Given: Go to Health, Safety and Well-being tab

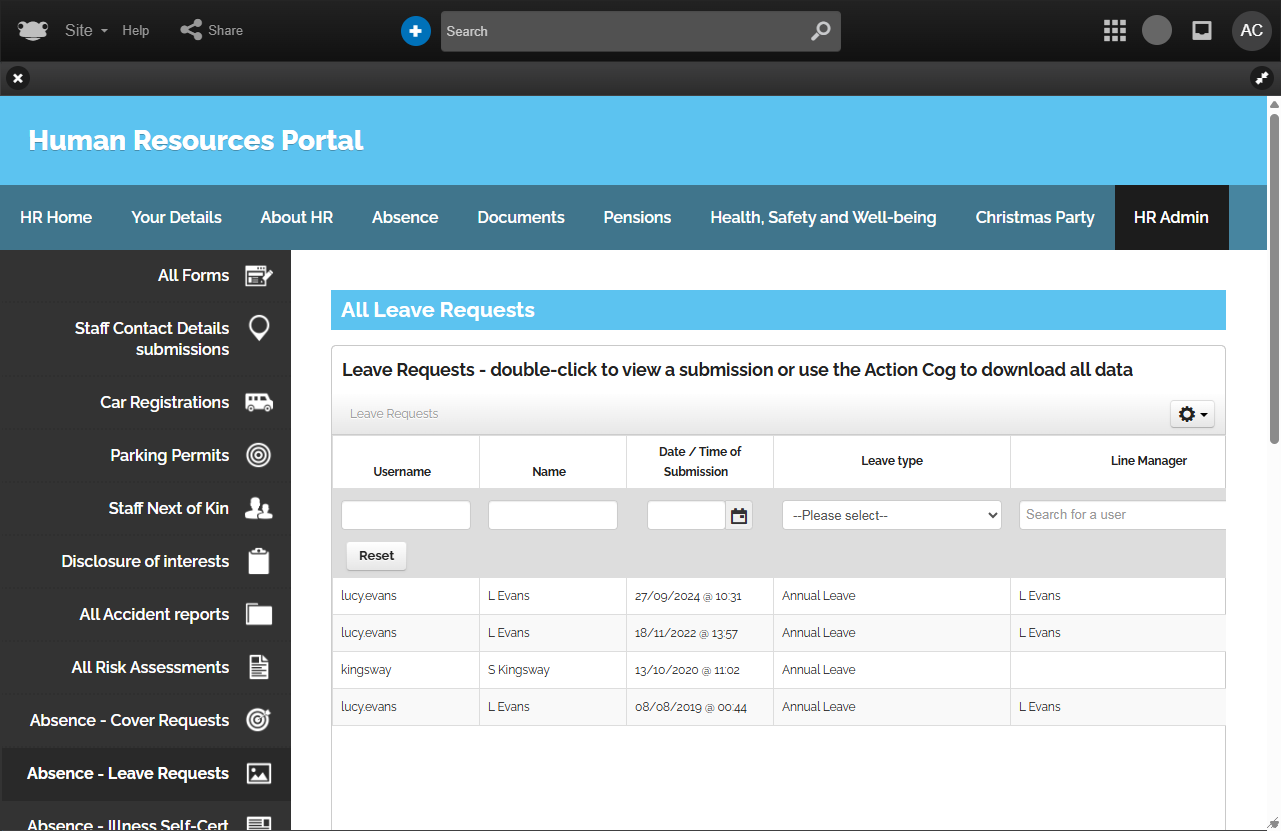Looking at the screenshot, I should (823, 217).
